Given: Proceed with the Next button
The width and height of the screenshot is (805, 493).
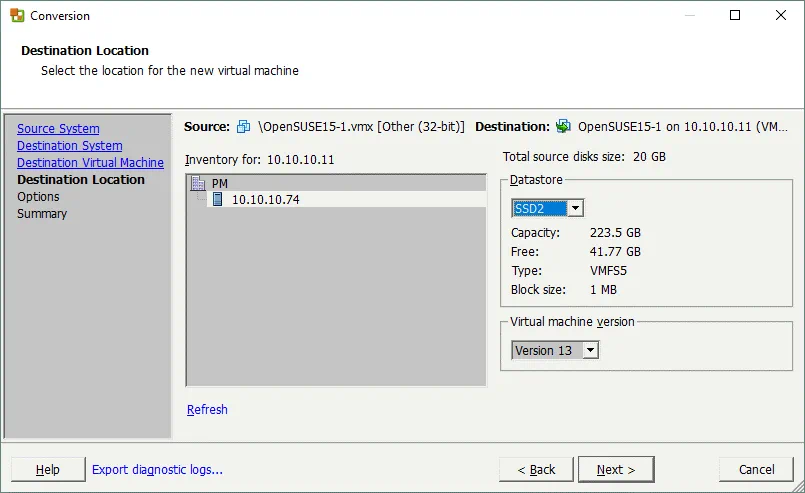Looking at the screenshot, I should pyautogui.click(x=616, y=469).
